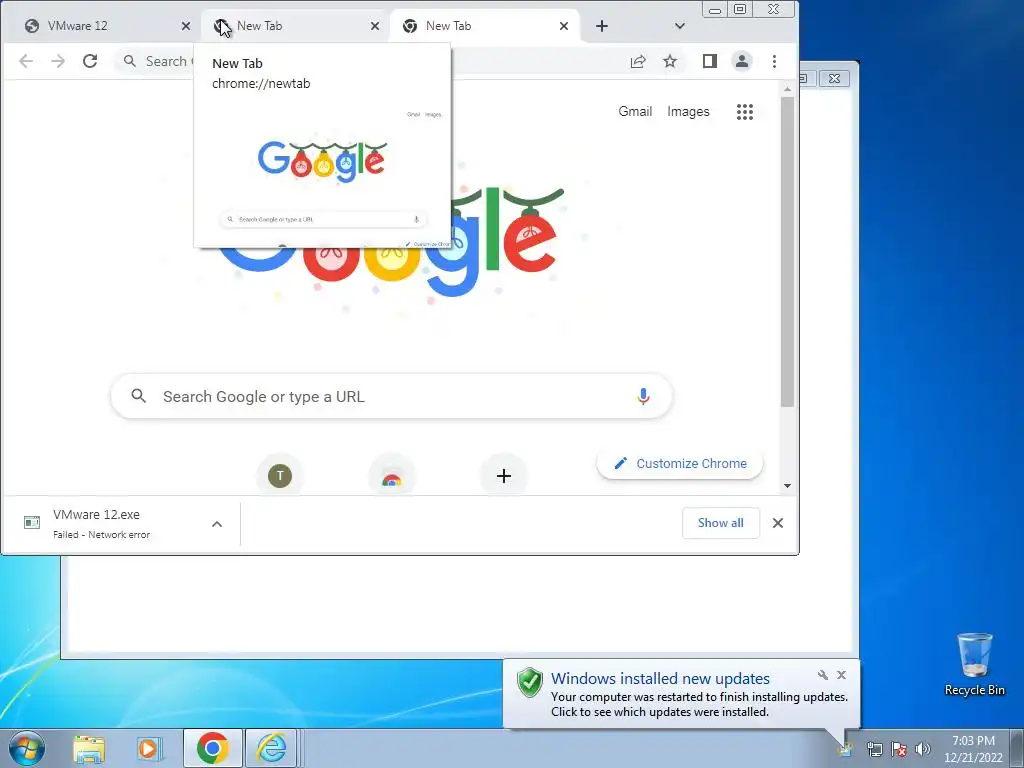Image resolution: width=1024 pixels, height=768 pixels.
Task: Open Internet Explorer from the taskbar
Action: pyautogui.click(x=272, y=748)
